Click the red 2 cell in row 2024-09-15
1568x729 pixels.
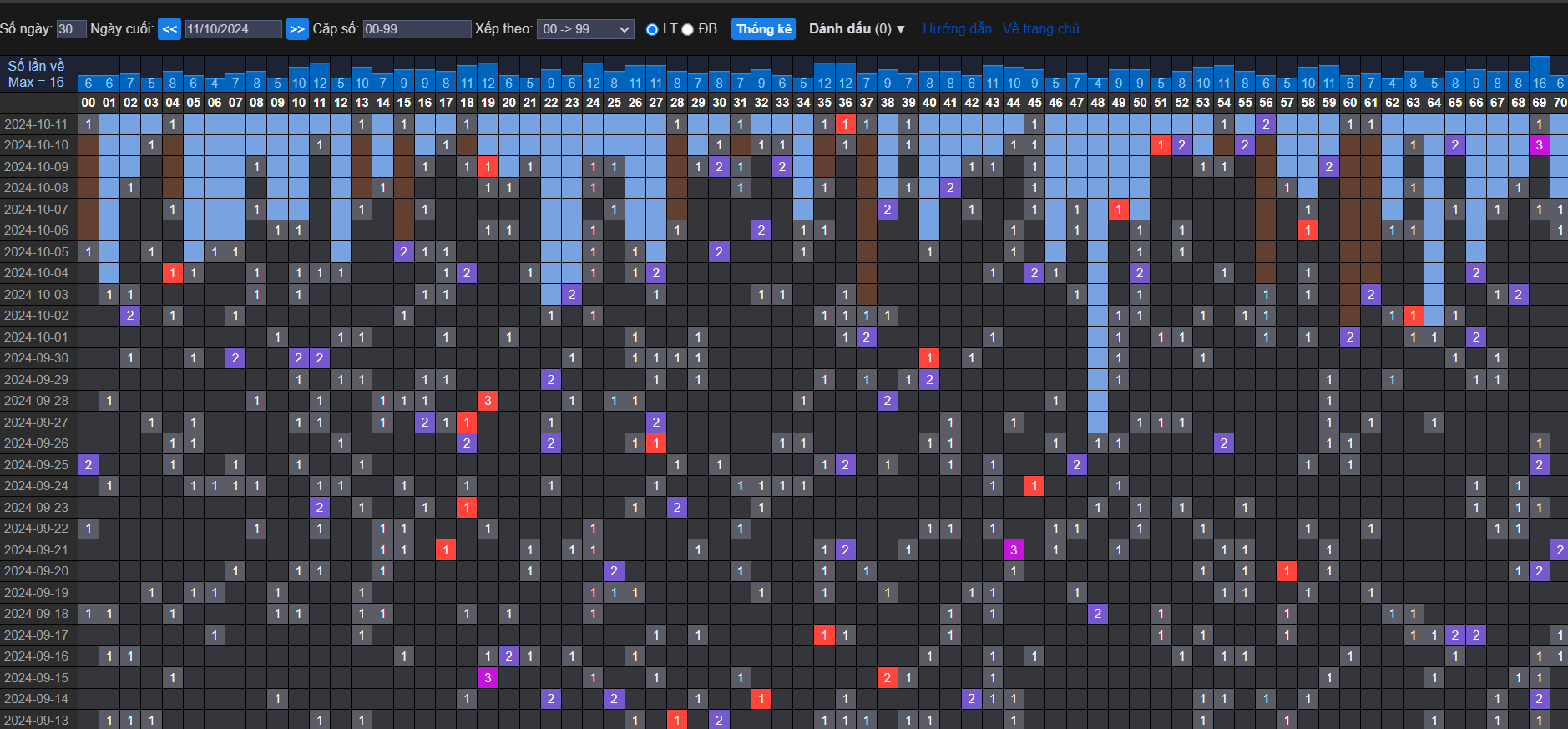pyautogui.click(x=888, y=678)
